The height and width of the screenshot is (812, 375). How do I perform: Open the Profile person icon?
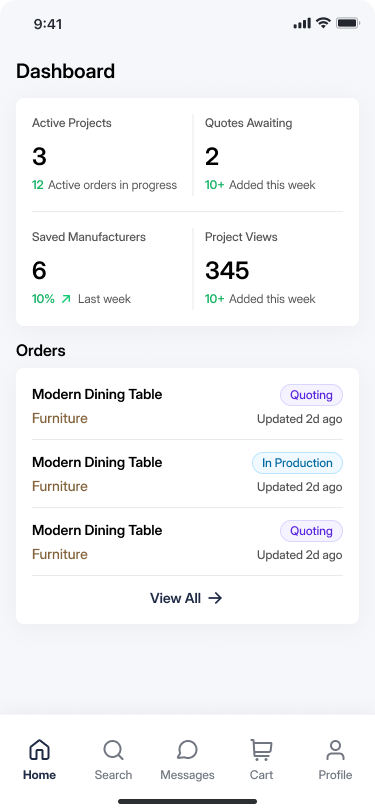tap(335, 749)
